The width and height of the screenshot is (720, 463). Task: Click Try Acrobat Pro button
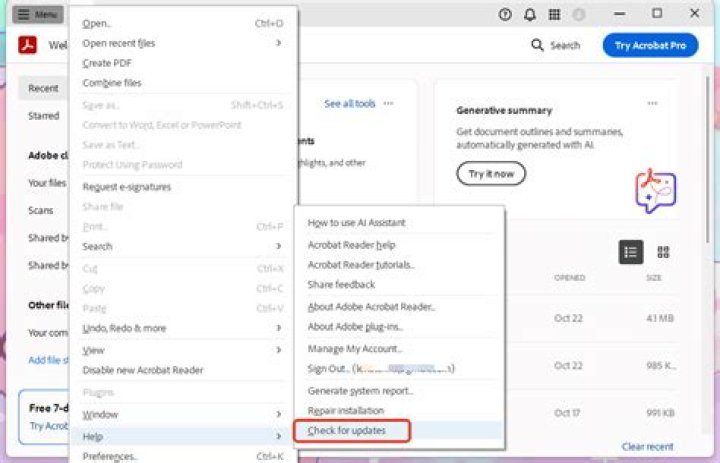click(x=650, y=45)
